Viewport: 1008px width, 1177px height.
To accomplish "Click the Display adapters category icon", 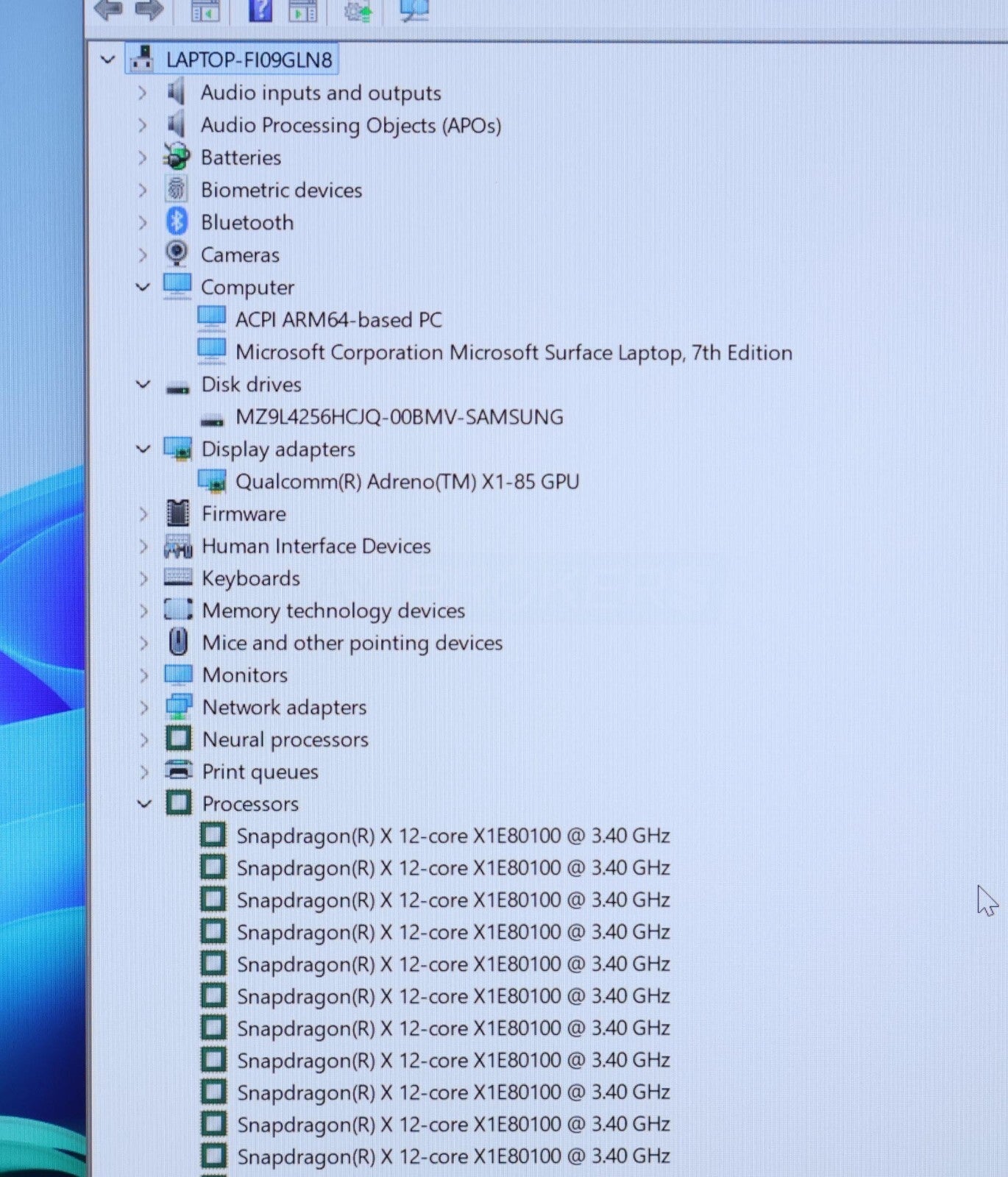I will [178, 448].
